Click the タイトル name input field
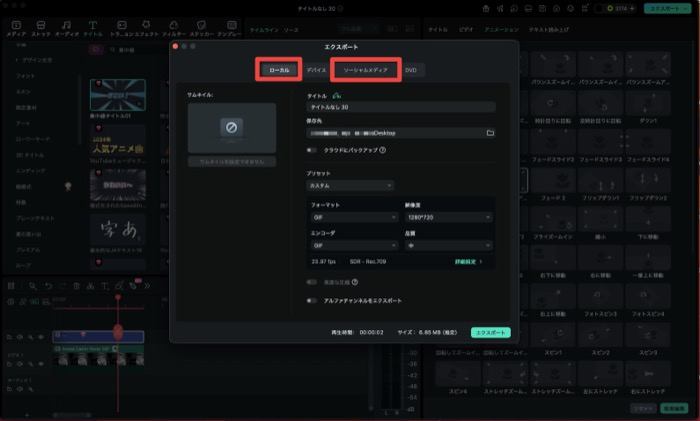700x421 pixels. 401,107
